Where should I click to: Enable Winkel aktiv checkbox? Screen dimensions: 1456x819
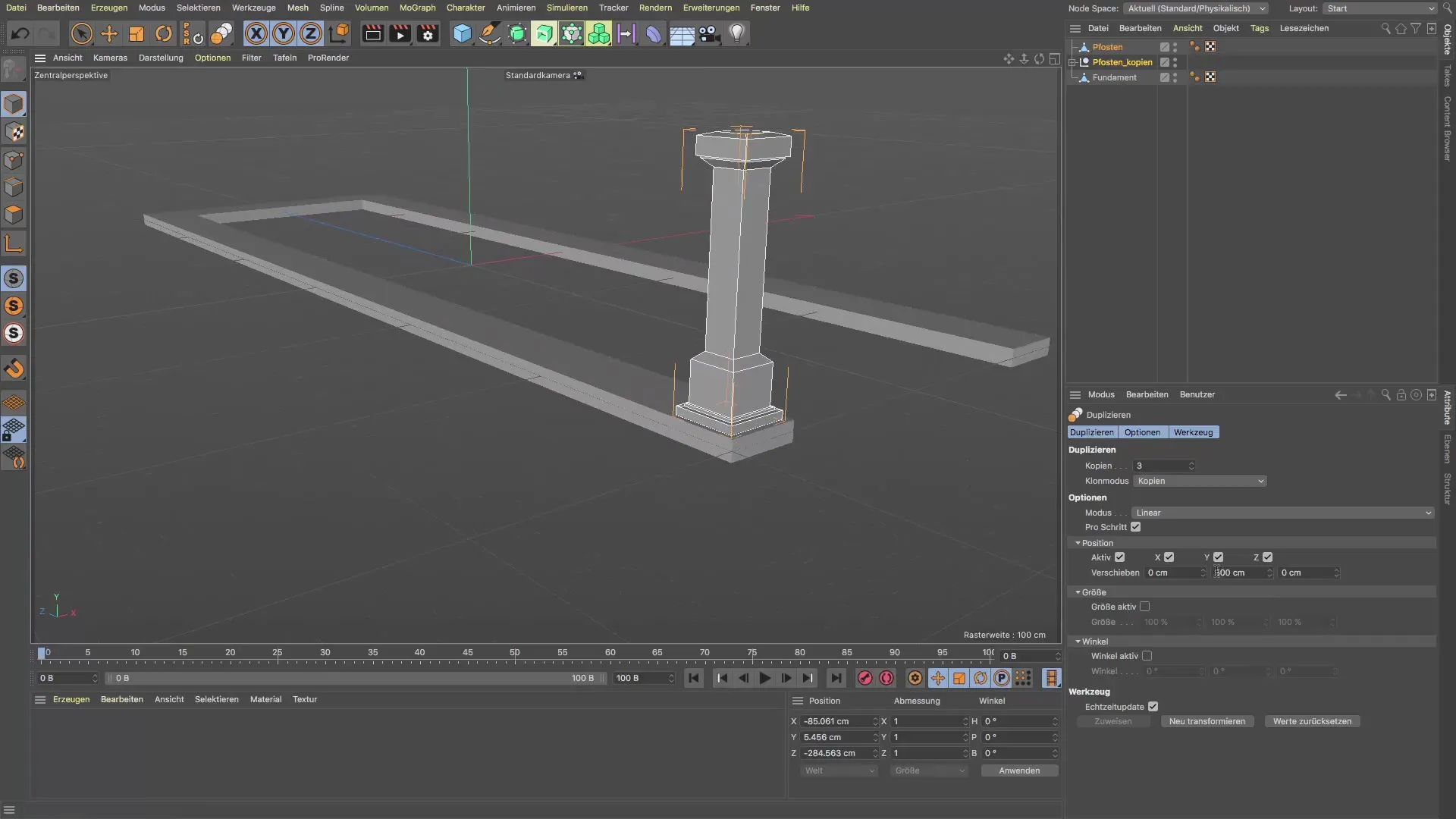click(x=1147, y=656)
